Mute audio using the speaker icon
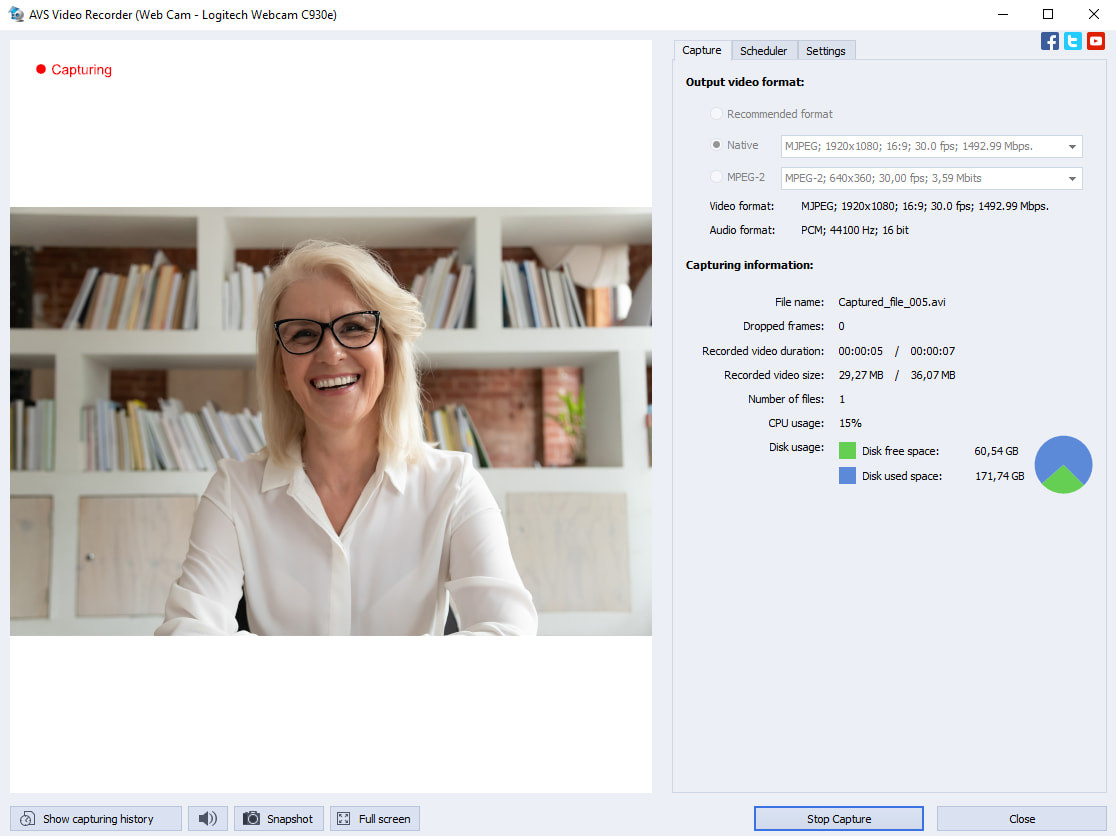Screen dimensions: 1116x836 (x=207, y=818)
